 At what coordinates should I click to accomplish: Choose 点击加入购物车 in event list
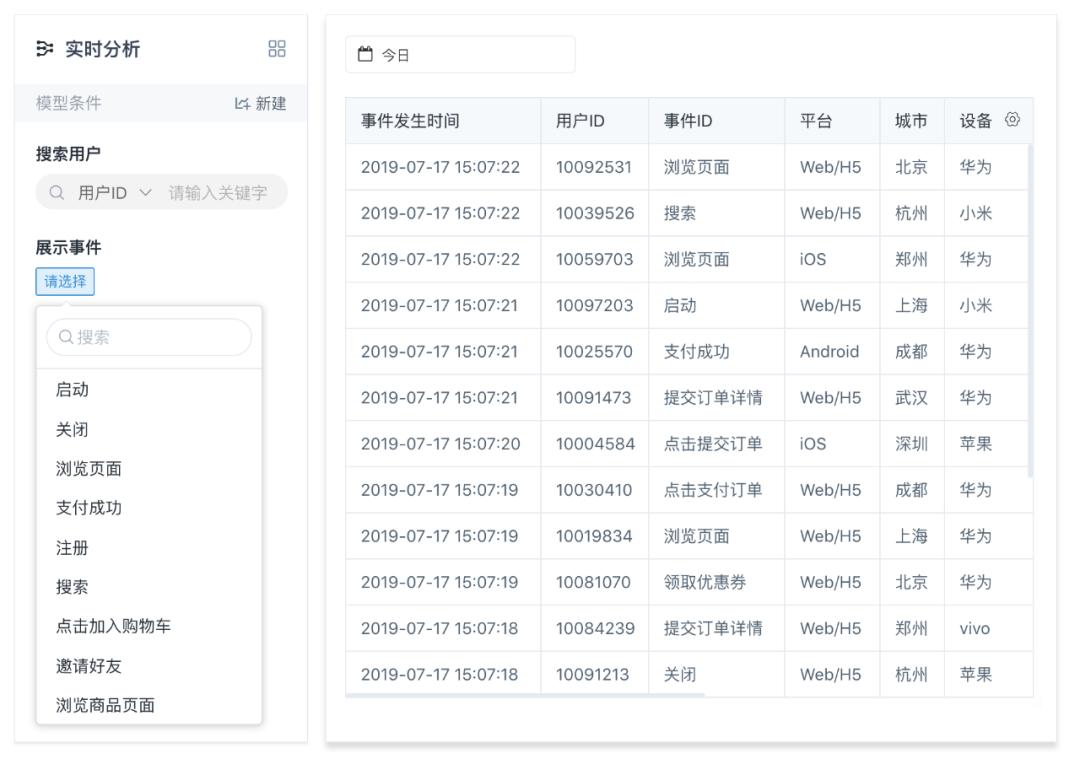tap(113, 626)
